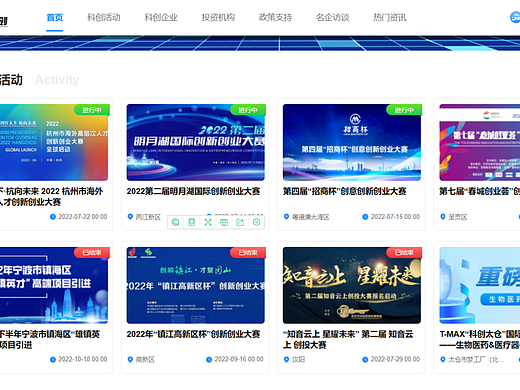Open the 2022第二届明月湖国际创新创业大赛 title link

point(193,191)
